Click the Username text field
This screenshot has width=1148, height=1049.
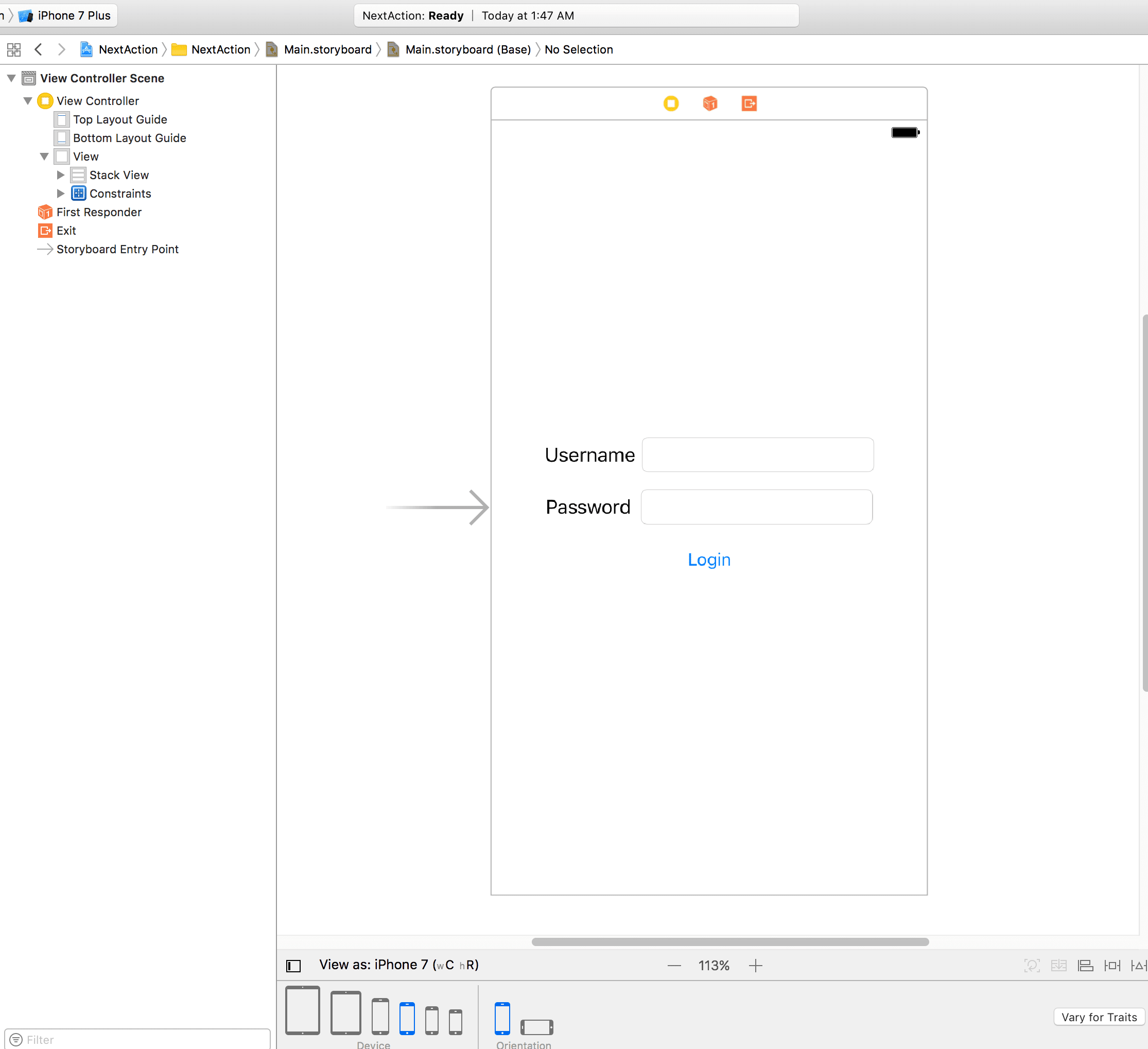(x=757, y=454)
